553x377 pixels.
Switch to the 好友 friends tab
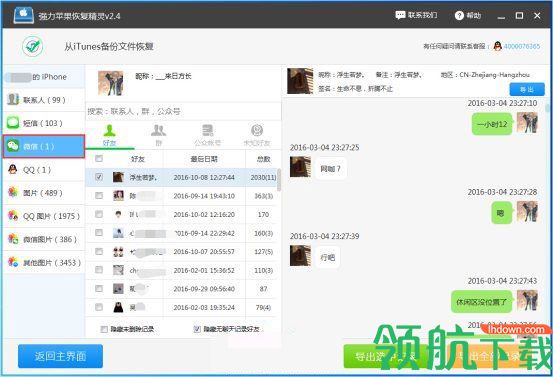click(x=110, y=135)
